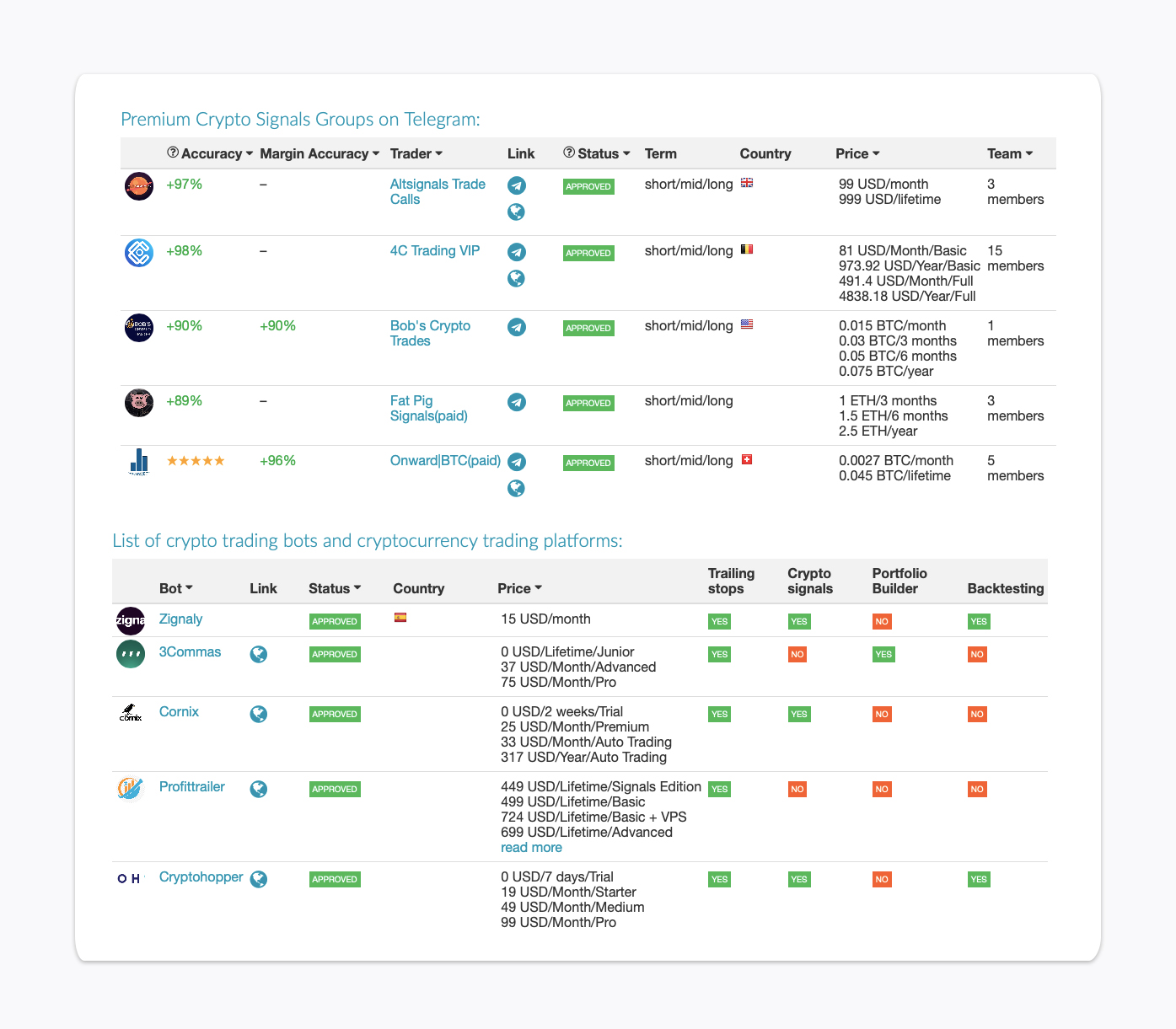Click the Onward|BTC bar chart logo
Viewport: 1176px width, 1029px height.
(139, 462)
